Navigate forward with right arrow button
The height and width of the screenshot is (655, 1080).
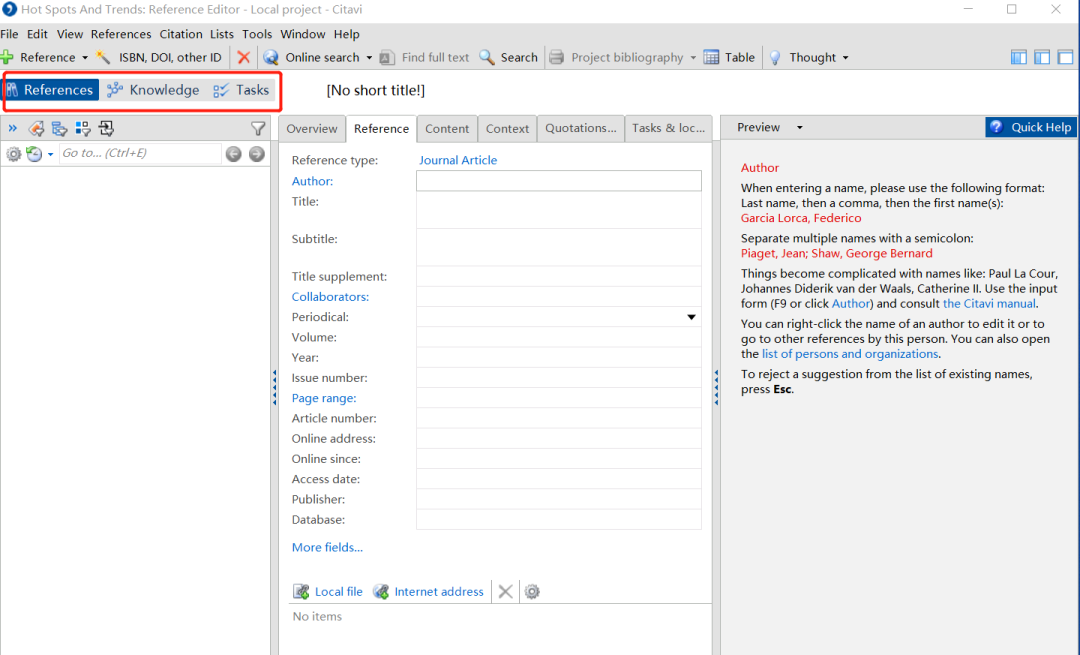click(x=257, y=154)
